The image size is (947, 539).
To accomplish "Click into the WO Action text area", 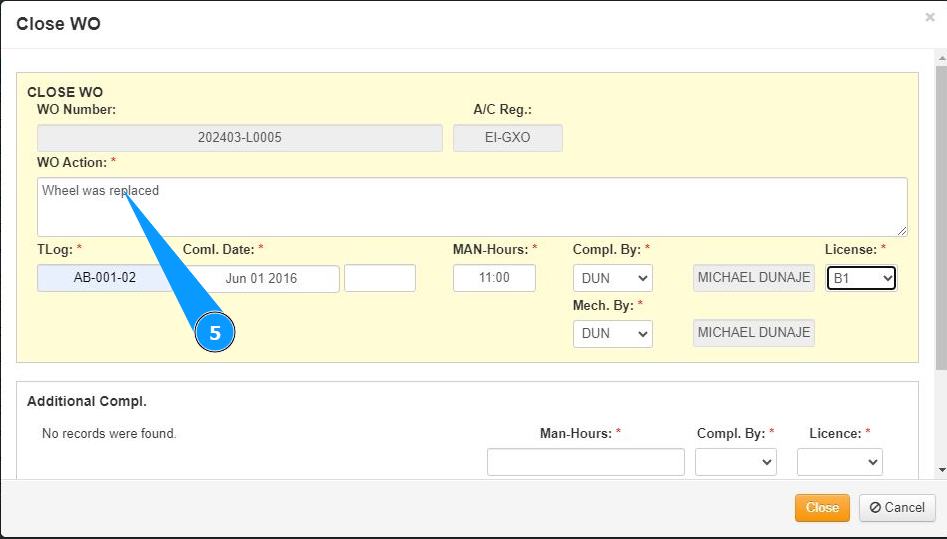I will [x=472, y=207].
